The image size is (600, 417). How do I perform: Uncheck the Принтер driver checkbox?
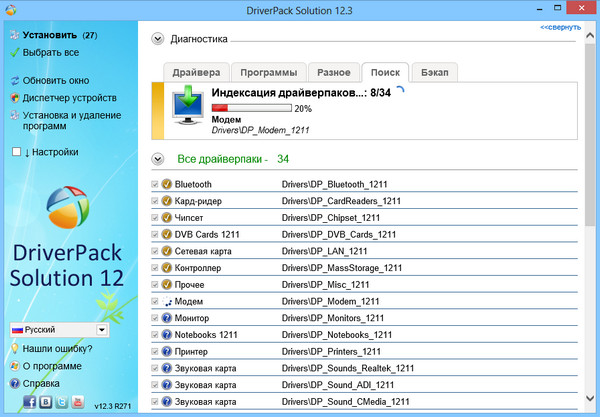pos(154,350)
